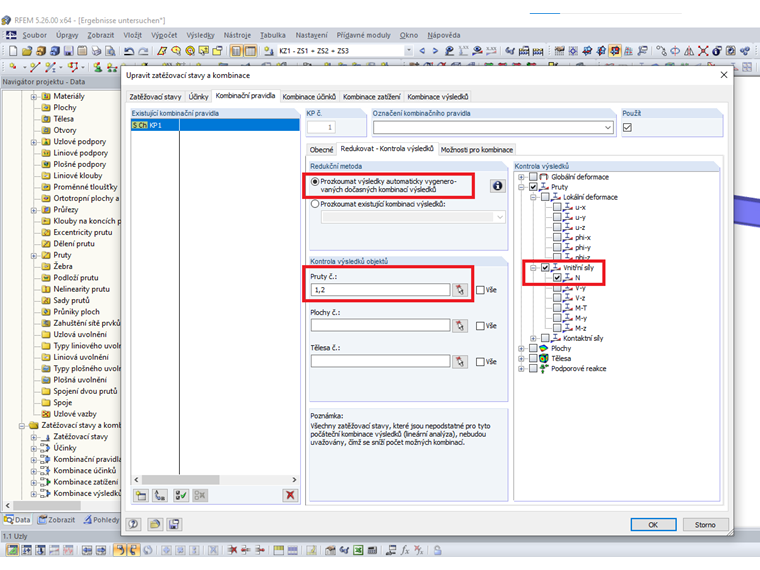Delete combination rule with red X icon
The width and height of the screenshot is (760, 570).
point(290,495)
